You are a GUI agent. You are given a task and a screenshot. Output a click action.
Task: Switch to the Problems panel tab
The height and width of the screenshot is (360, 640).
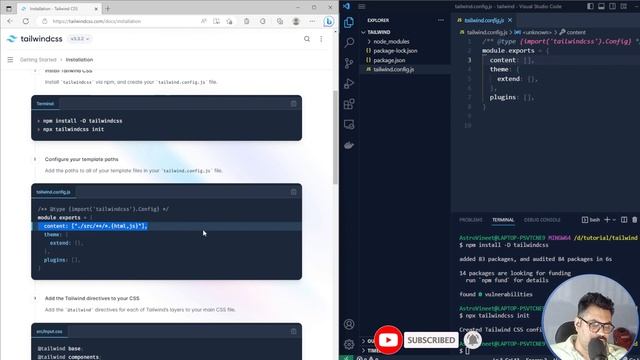(x=471, y=220)
